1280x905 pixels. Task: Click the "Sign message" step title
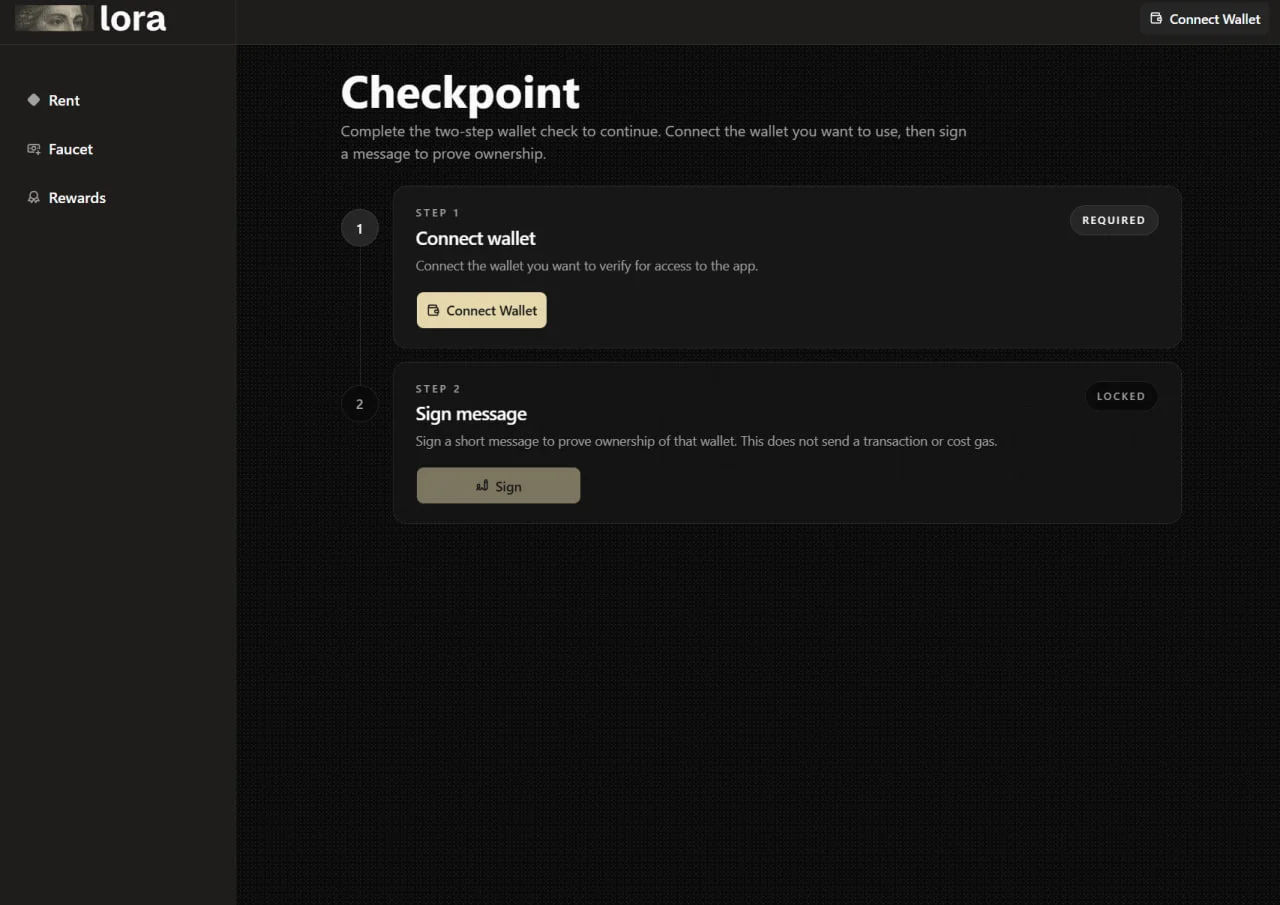point(471,414)
